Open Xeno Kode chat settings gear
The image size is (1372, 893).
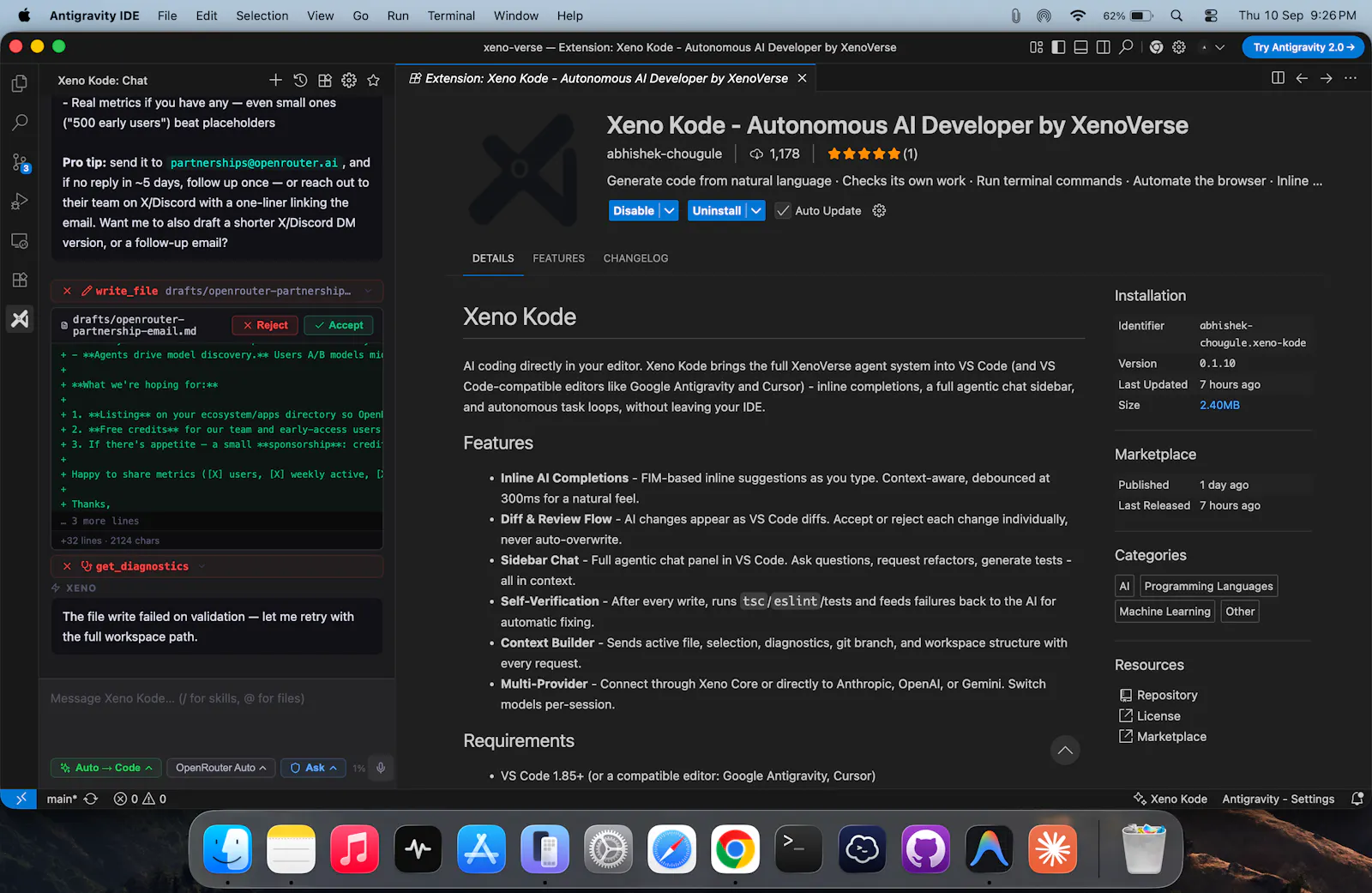[349, 80]
